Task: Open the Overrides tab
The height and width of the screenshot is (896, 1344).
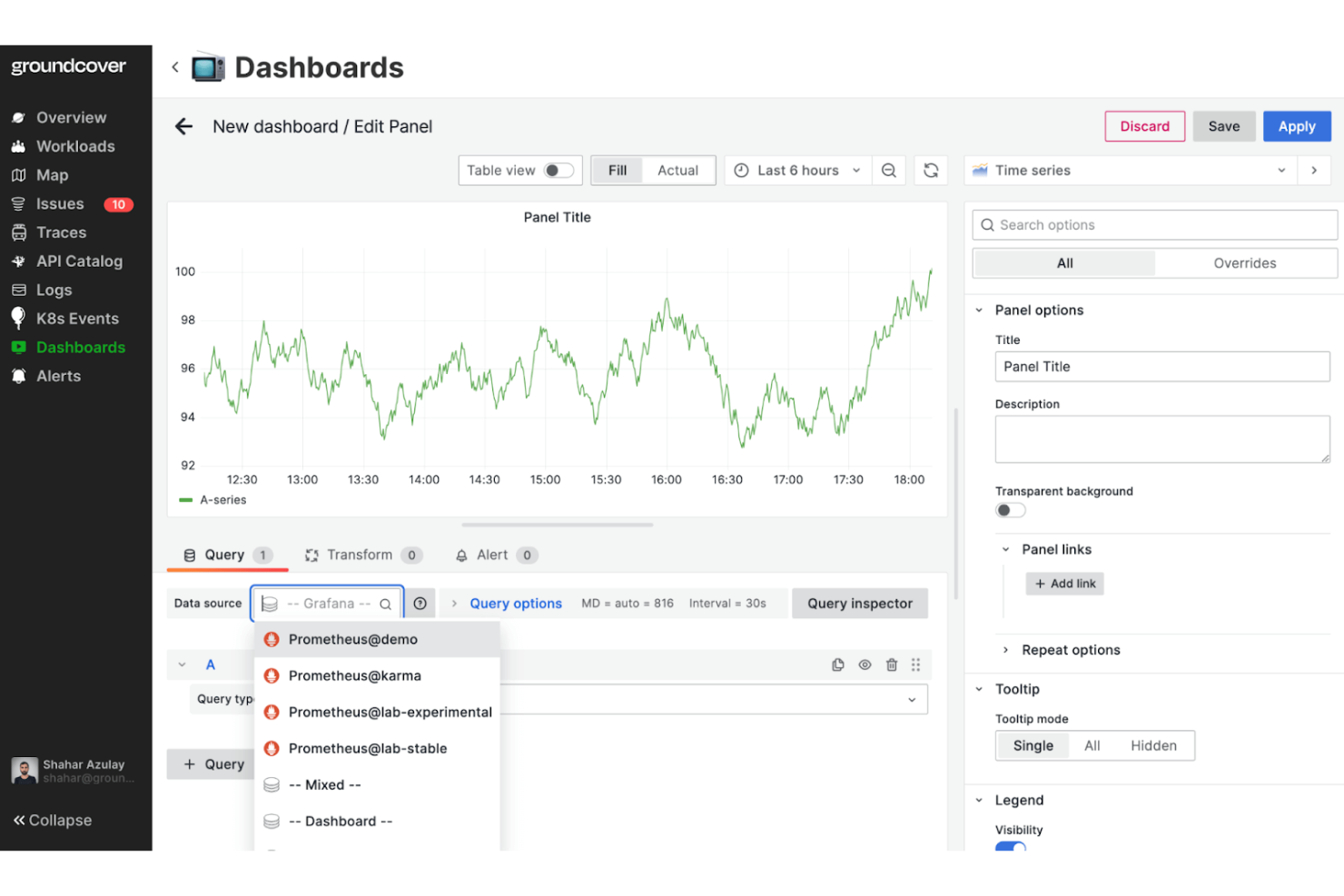Action: point(1245,263)
